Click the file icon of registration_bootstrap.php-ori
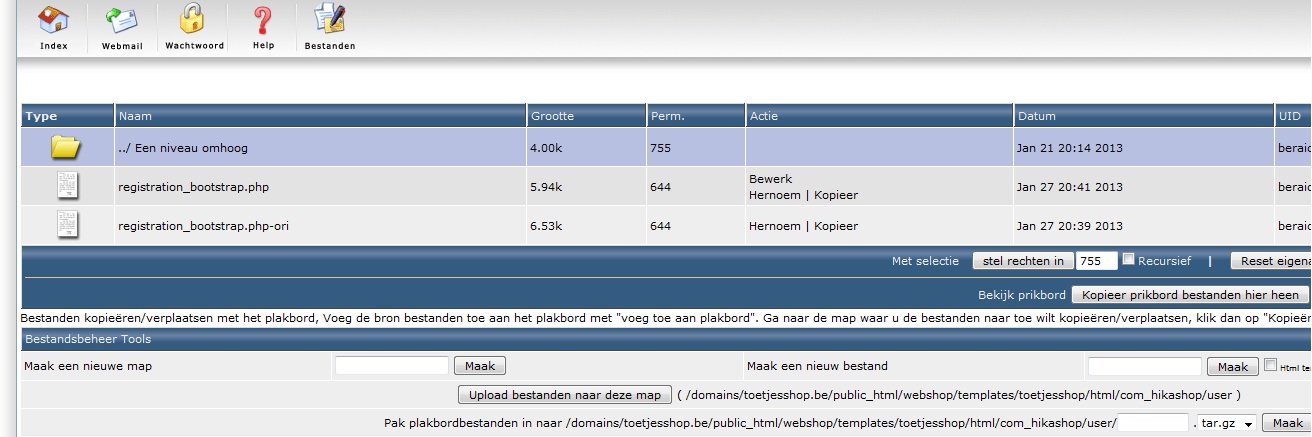This screenshot has height=437, width=1312. pos(68,226)
